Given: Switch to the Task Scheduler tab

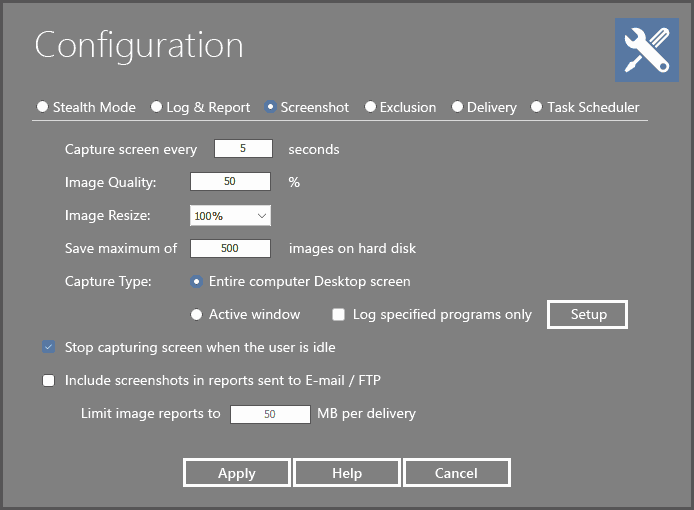Looking at the screenshot, I should pos(537,107).
